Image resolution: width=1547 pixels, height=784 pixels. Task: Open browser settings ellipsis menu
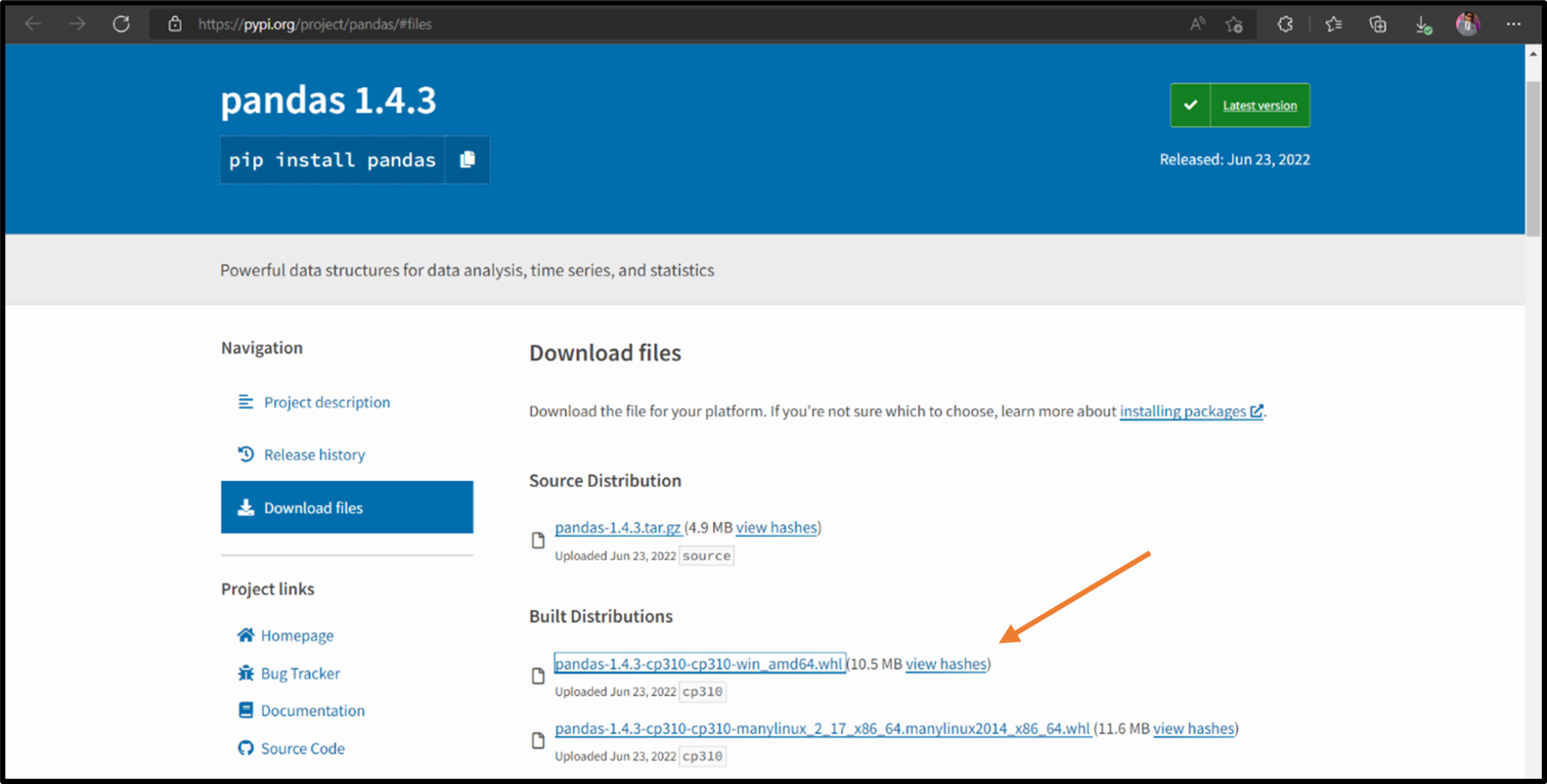(1514, 24)
